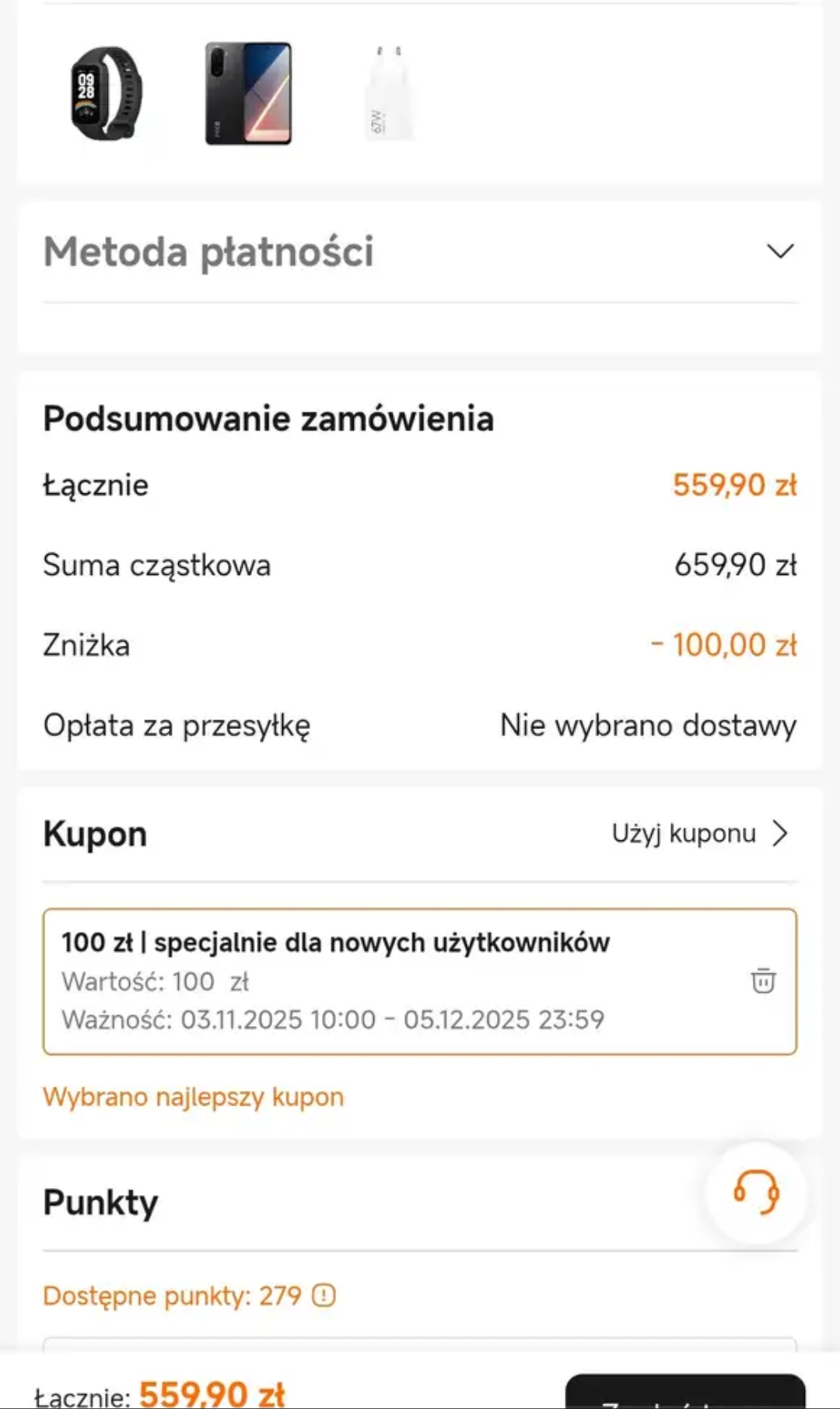The width and height of the screenshot is (840, 1409).
Task: Click Wybrano najlepszy kupon text
Action: (x=193, y=1097)
